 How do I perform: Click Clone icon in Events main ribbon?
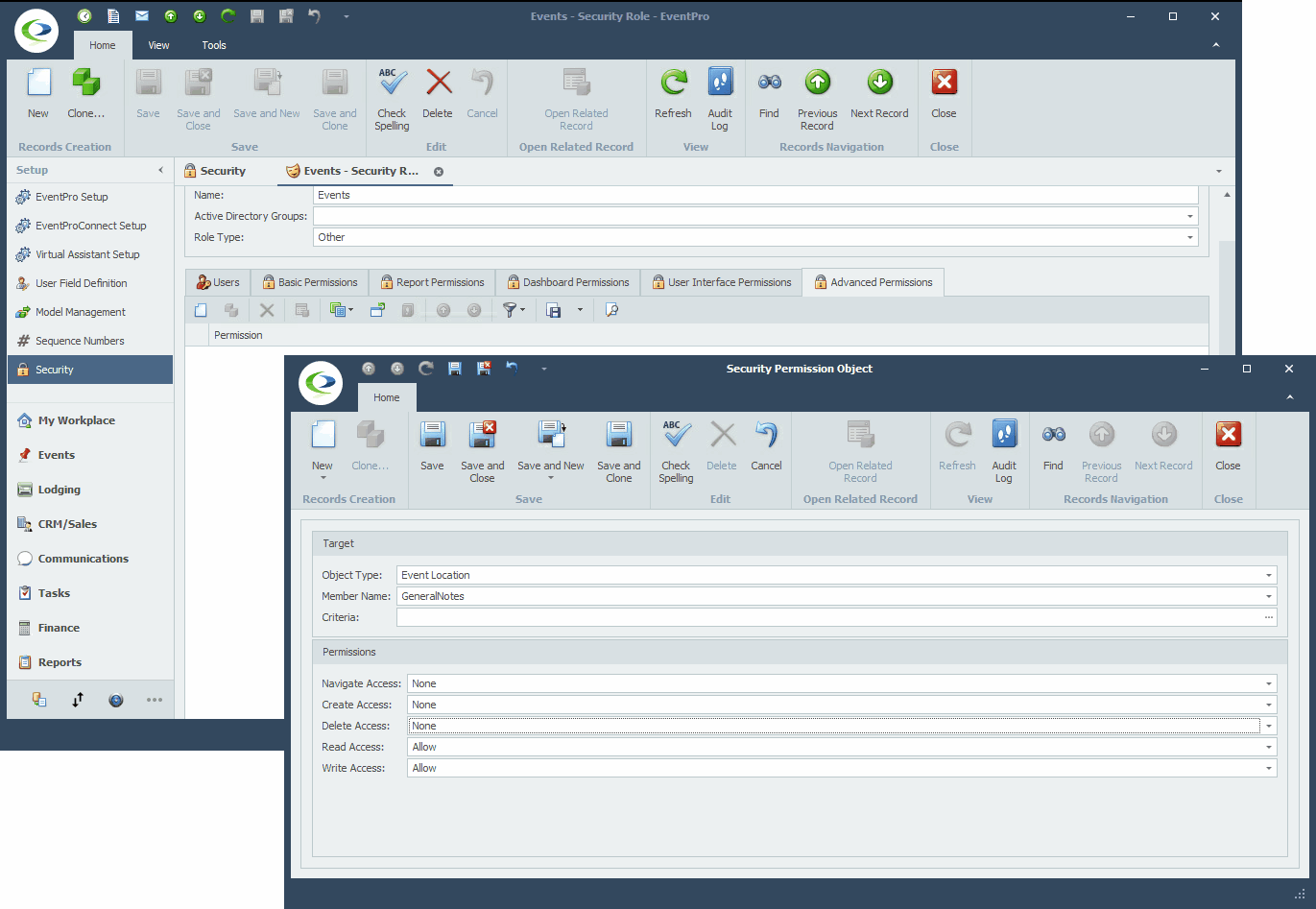(x=86, y=83)
